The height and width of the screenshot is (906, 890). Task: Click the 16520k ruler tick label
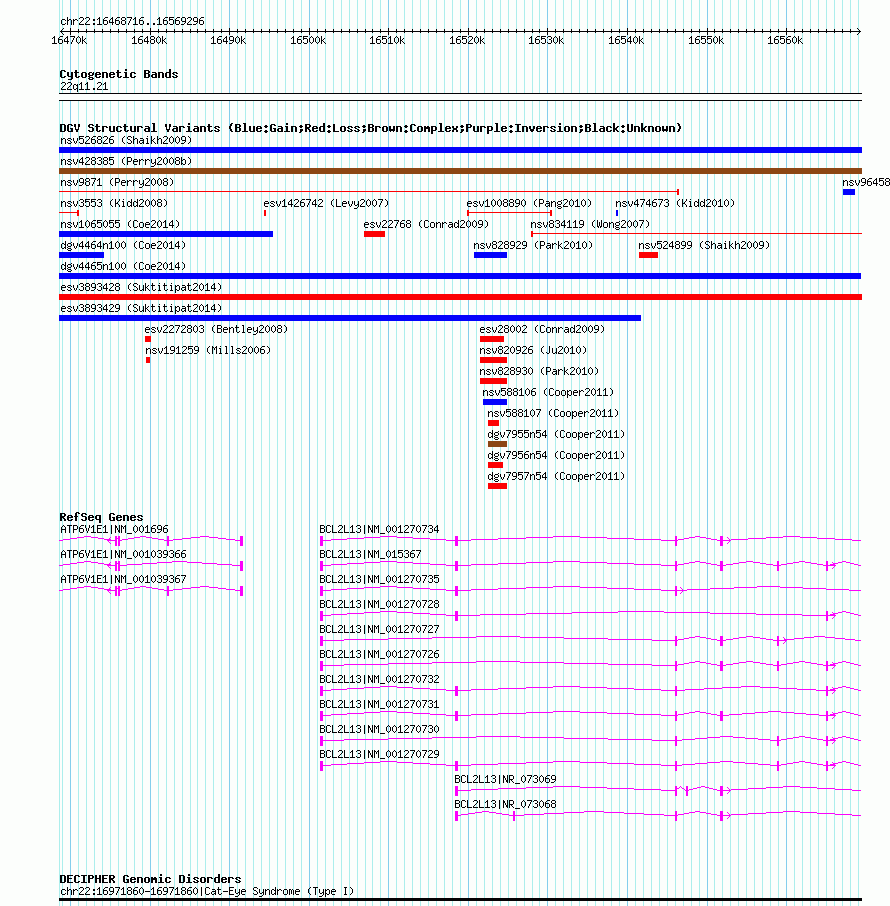point(467,40)
